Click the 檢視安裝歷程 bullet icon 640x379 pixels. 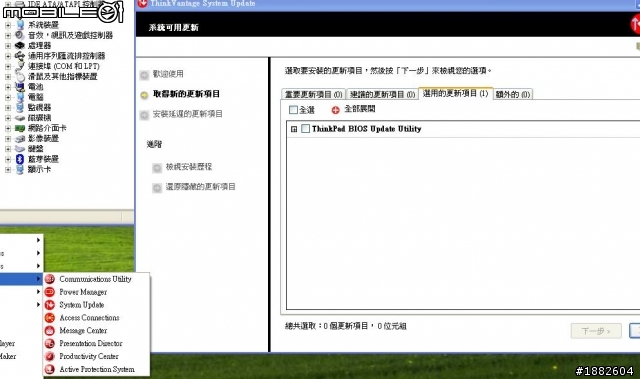coord(157,168)
